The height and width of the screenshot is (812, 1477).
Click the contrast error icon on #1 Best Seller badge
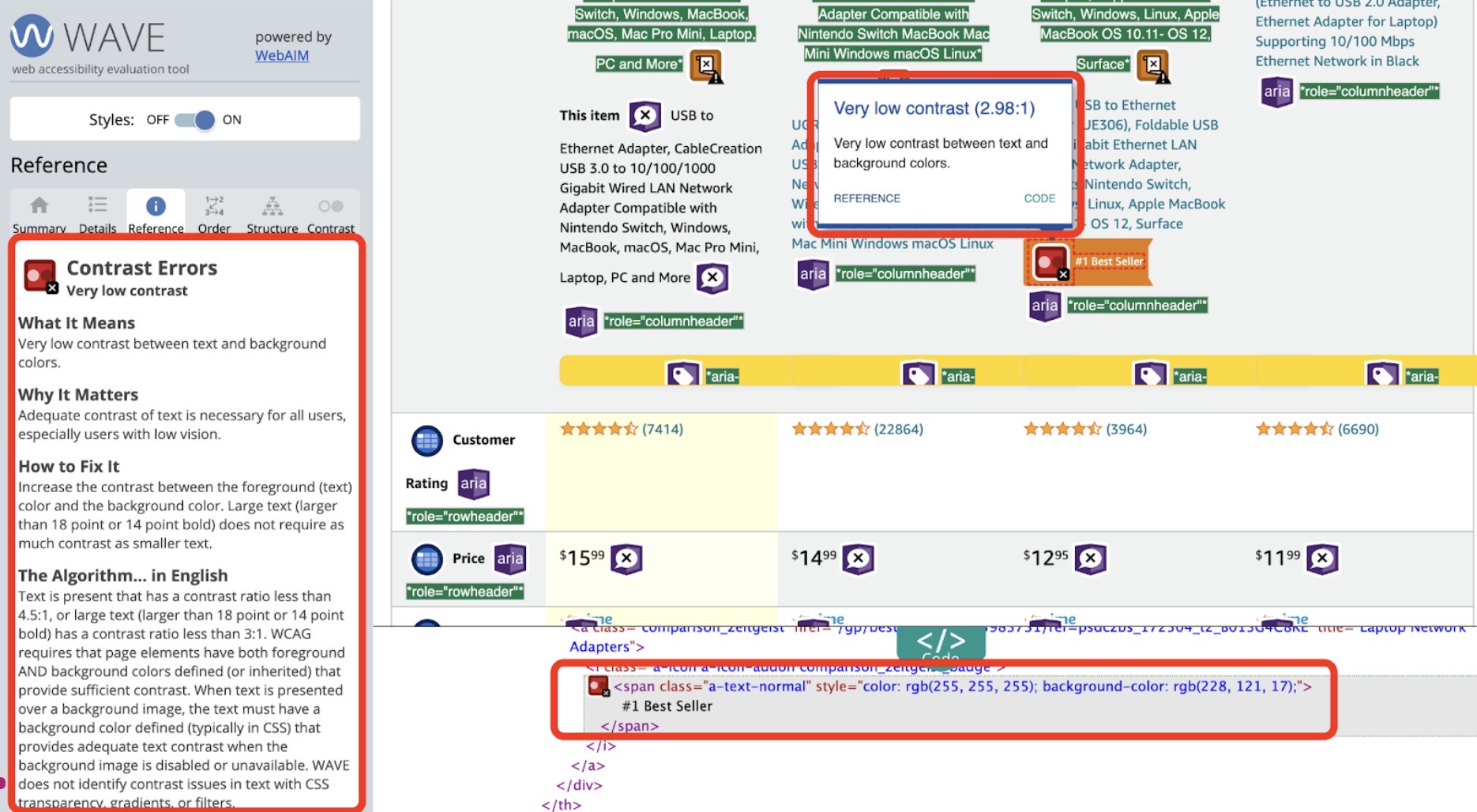tap(1051, 262)
